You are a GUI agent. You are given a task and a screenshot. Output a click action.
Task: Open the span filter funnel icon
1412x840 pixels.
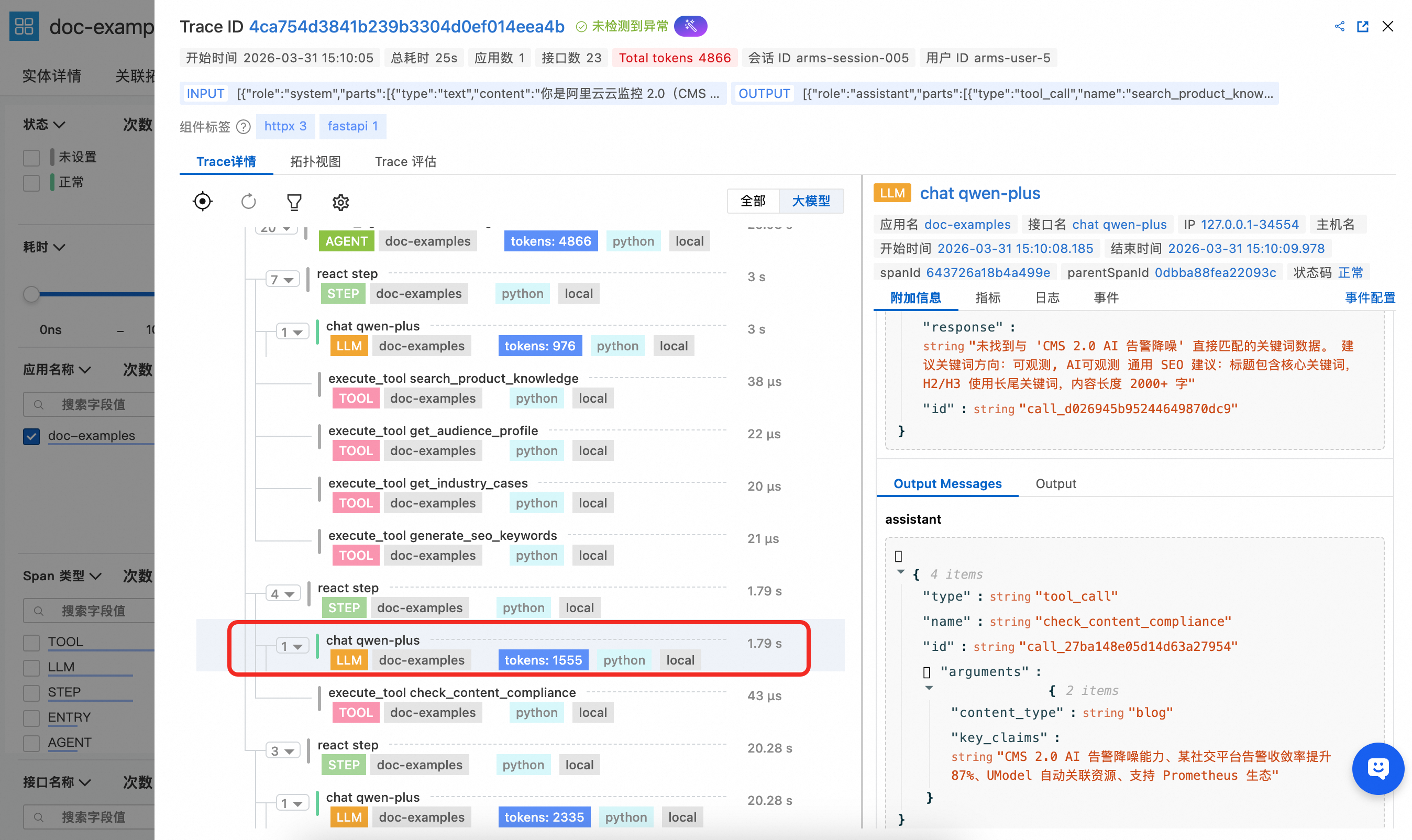click(x=294, y=202)
